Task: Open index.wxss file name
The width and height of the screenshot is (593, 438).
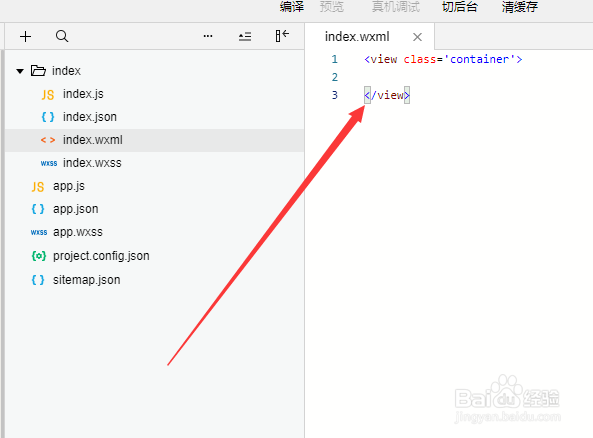Action: [92, 163]
